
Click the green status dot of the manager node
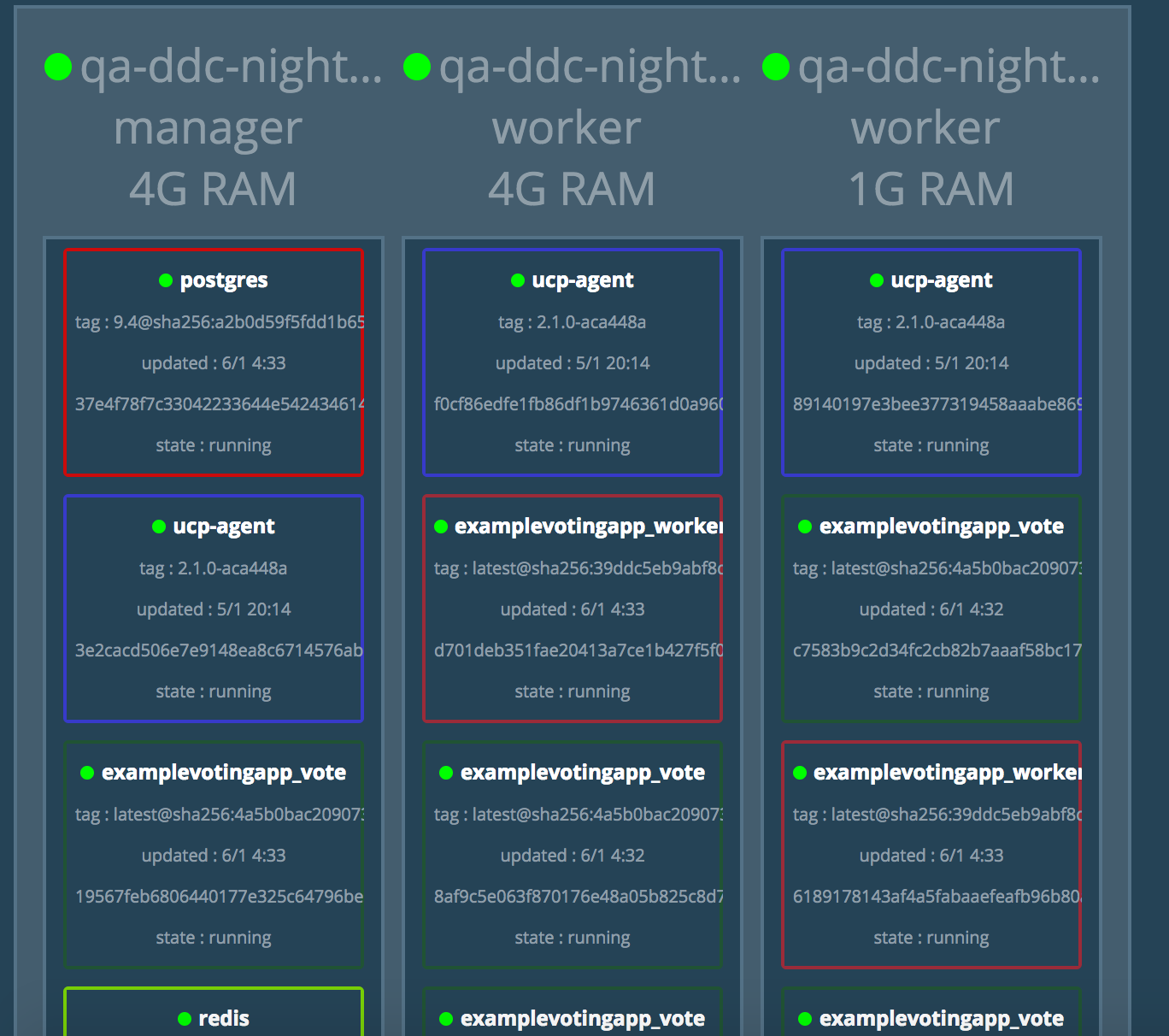coord(58,67)
